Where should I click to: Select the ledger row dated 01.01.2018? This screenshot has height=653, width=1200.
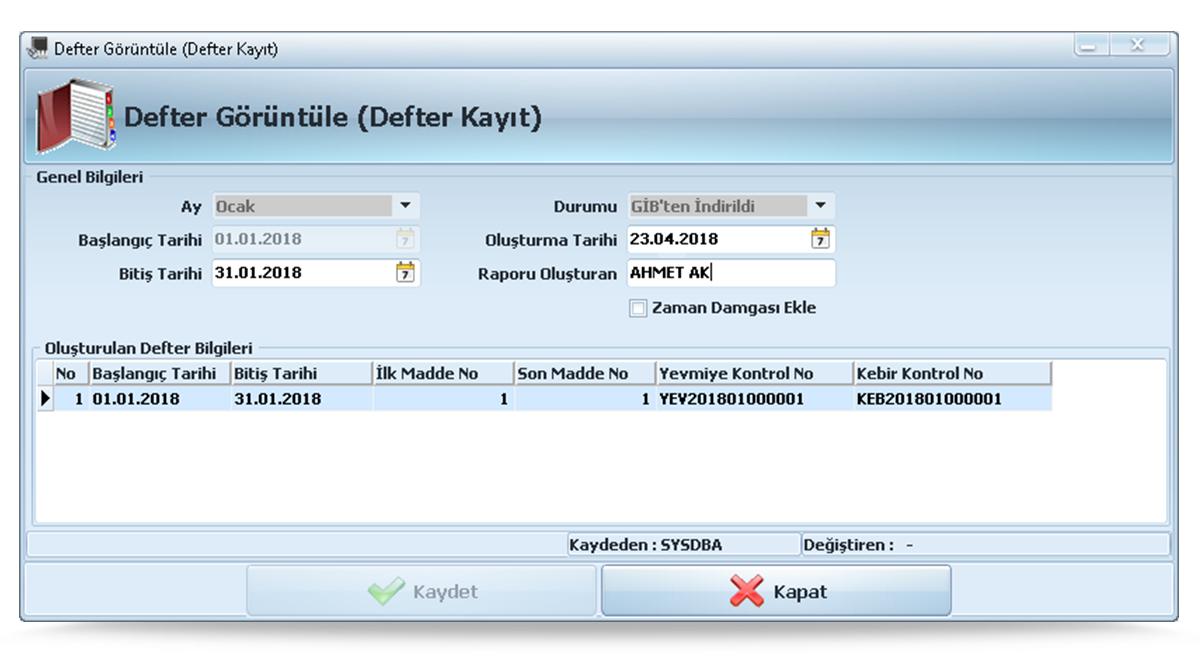click(x=400, y=398)
